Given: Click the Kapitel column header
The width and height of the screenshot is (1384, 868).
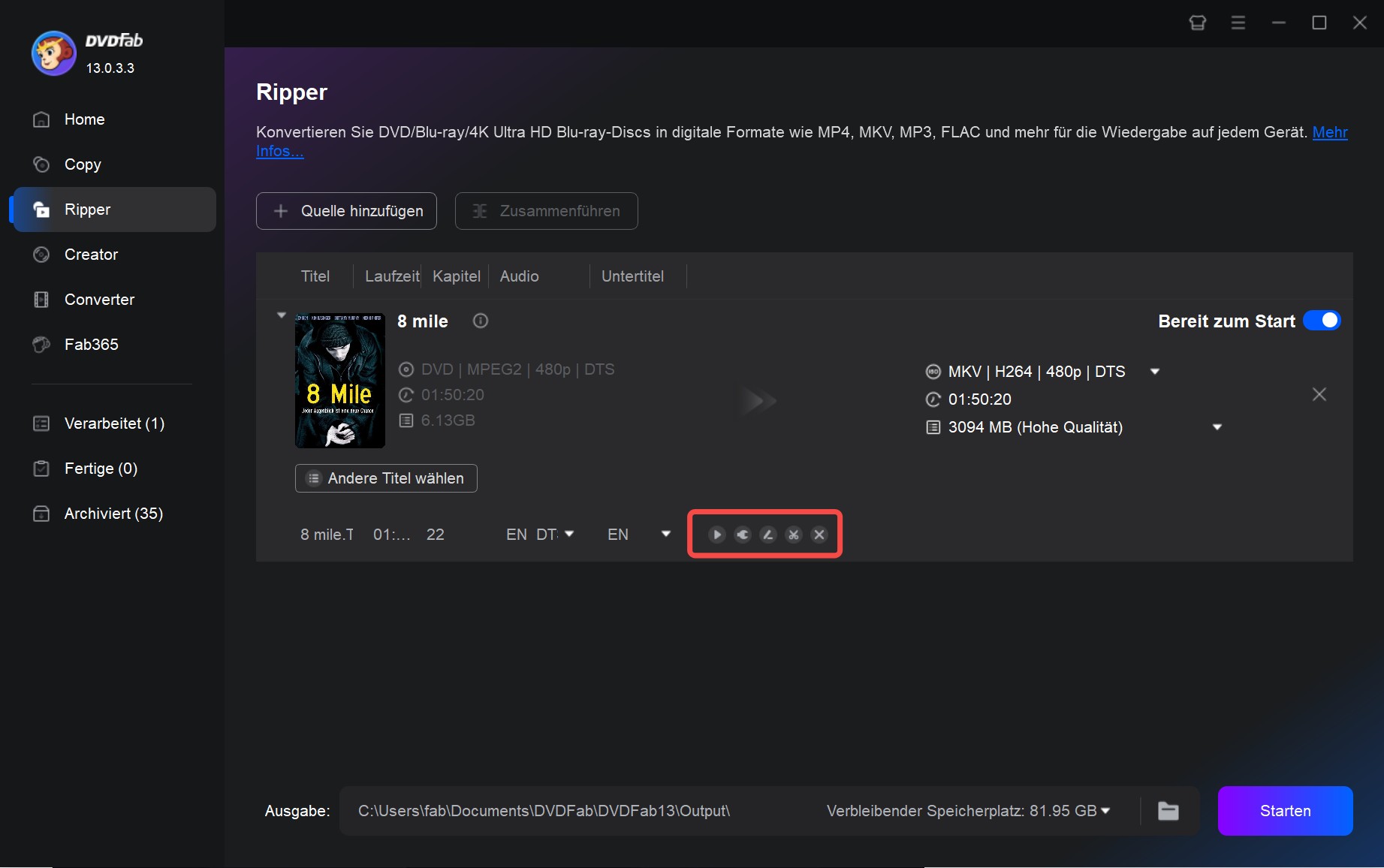Looking at the screenshot, I should pos(457,276).
